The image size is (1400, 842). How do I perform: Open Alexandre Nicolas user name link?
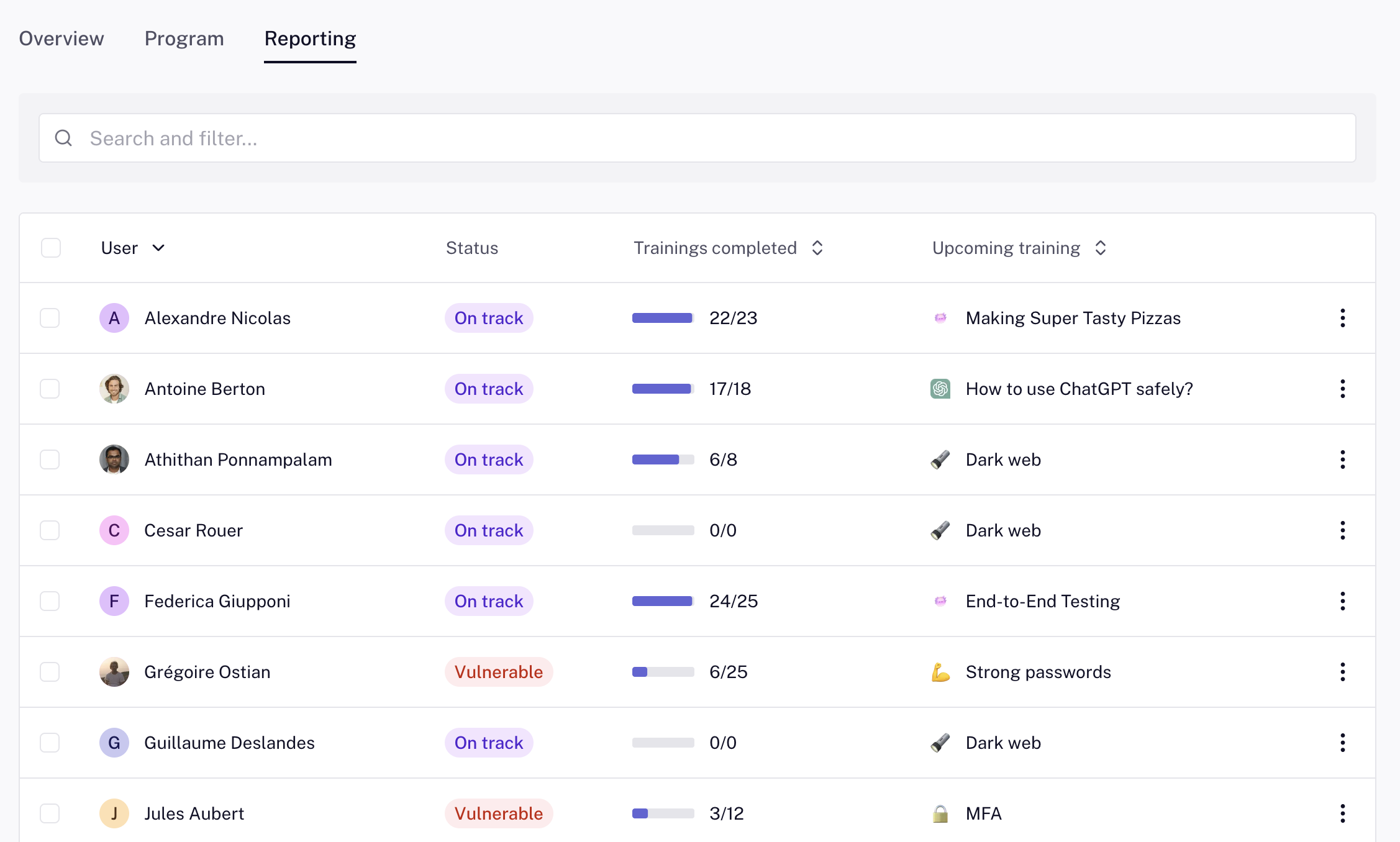(217, 318)
